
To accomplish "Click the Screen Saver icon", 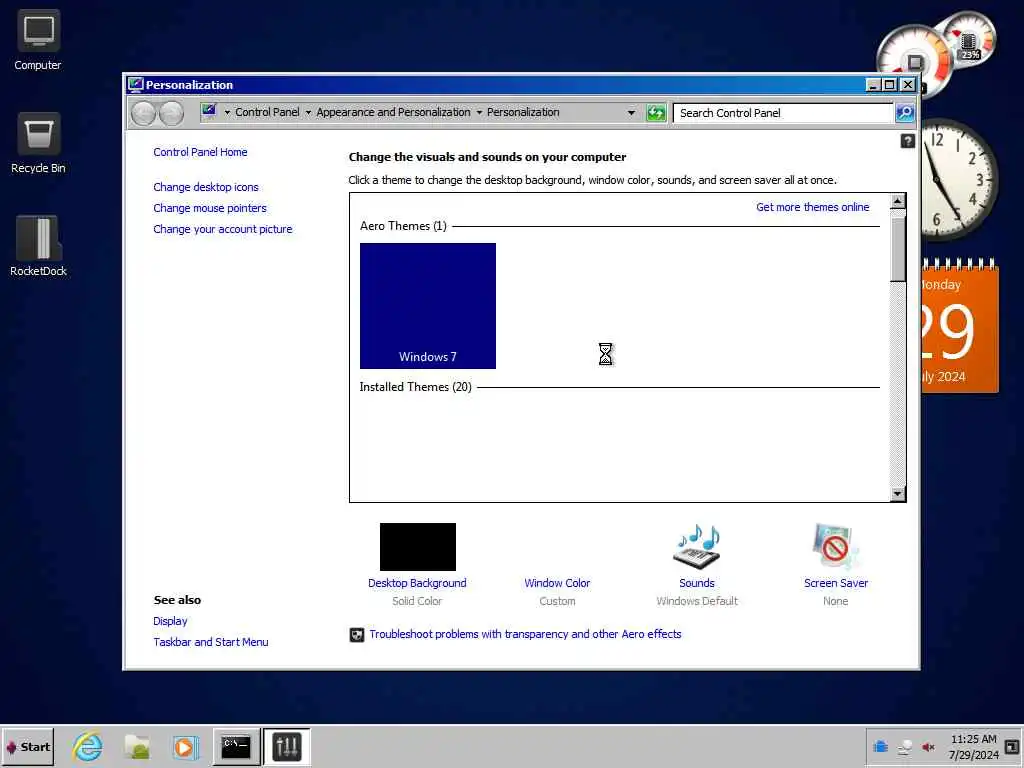I will pos(835,547).
